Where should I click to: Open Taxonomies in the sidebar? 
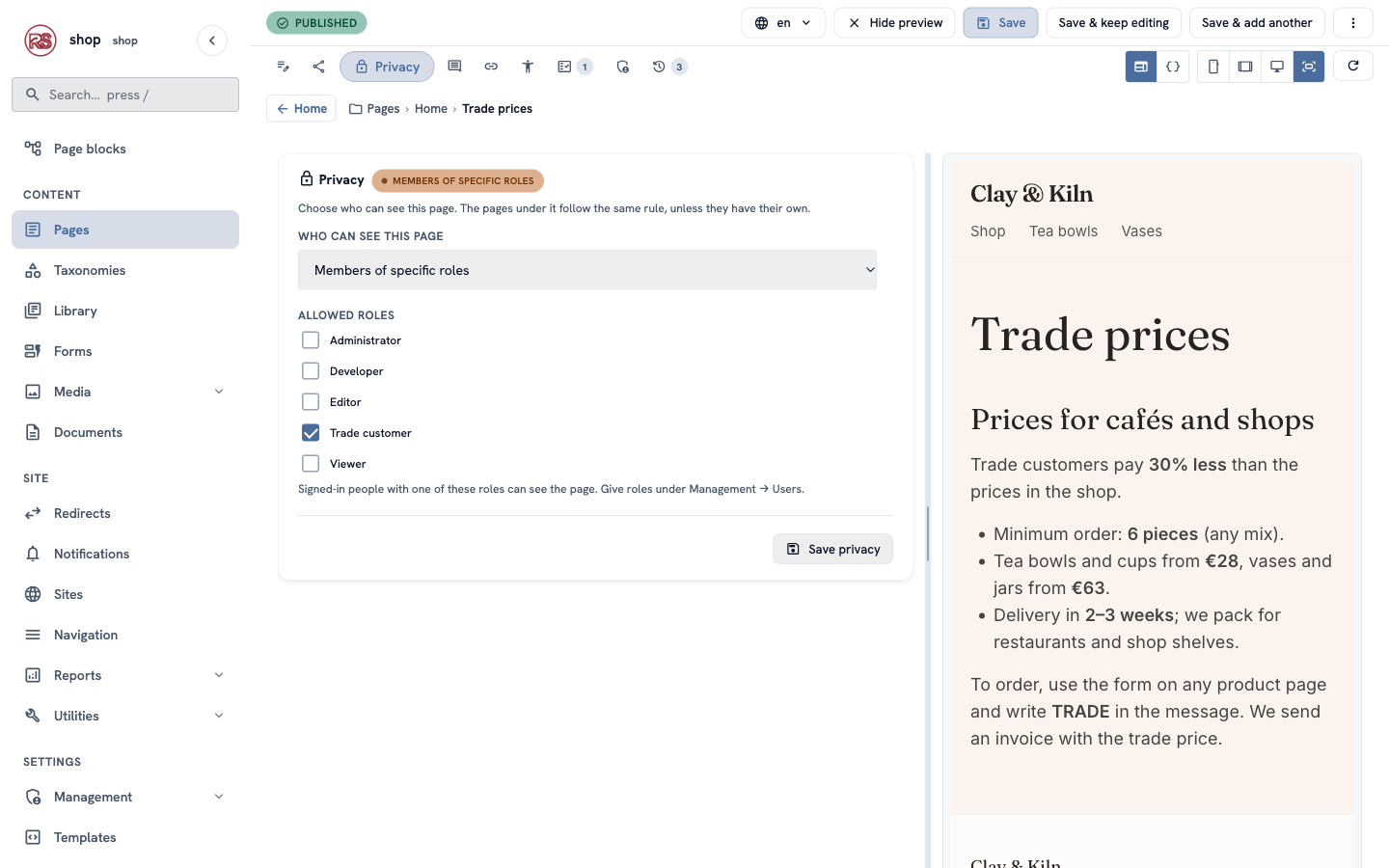(125, 270)
